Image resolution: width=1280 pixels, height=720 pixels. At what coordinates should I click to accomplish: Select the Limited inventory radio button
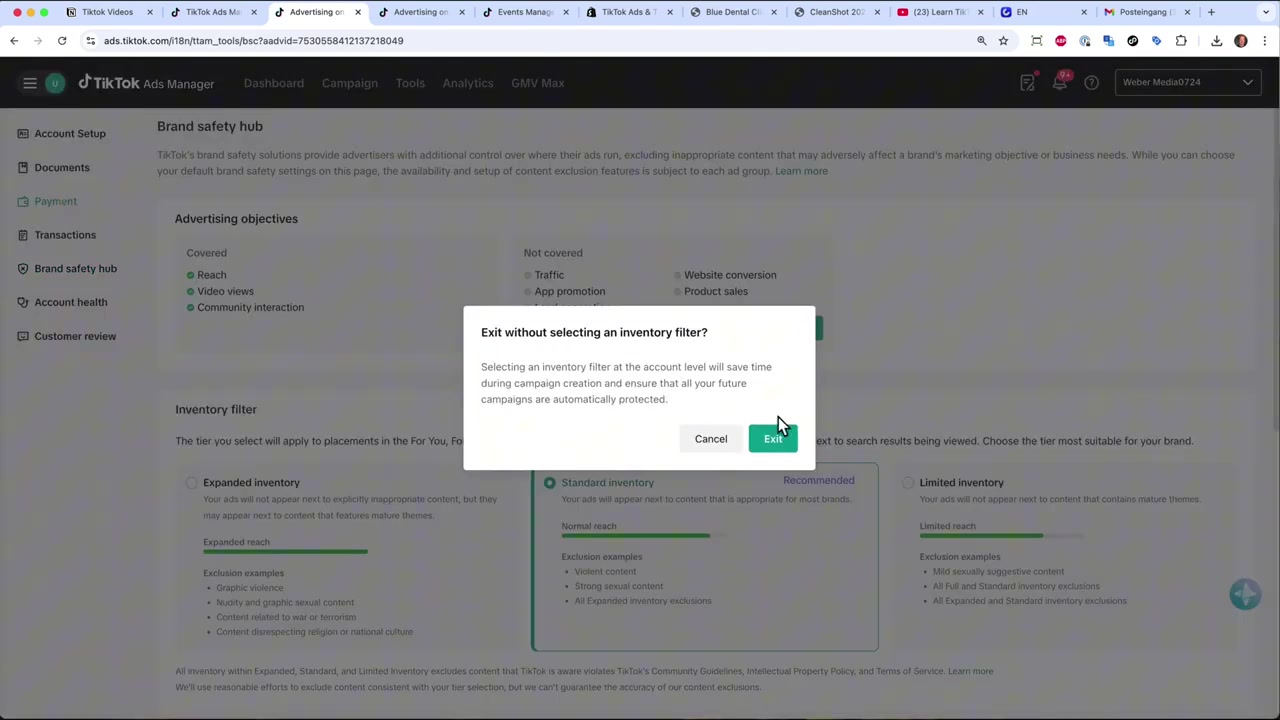coord(908,483)
